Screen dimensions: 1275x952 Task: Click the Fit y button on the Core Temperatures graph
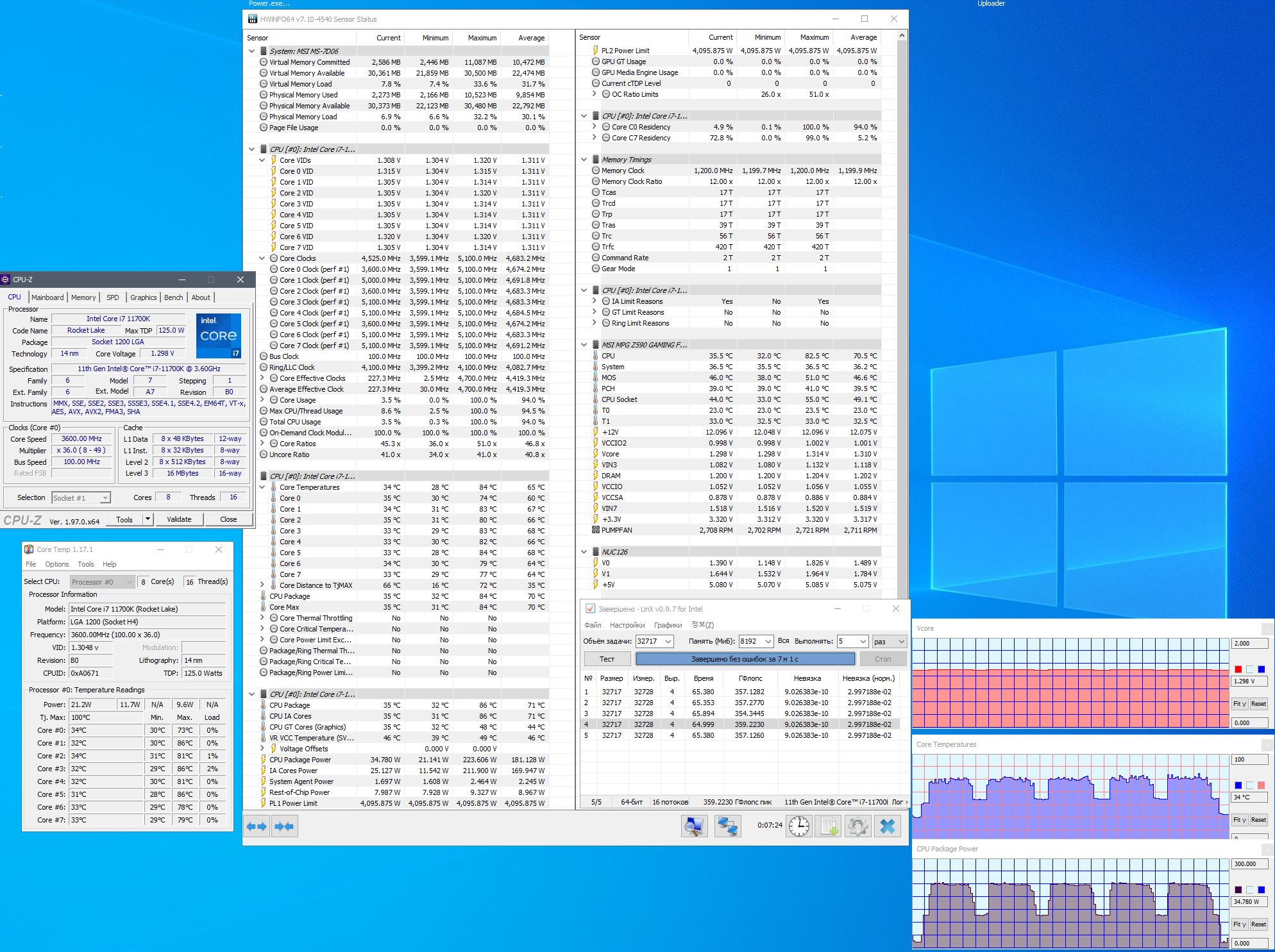tap(1239, 820)
